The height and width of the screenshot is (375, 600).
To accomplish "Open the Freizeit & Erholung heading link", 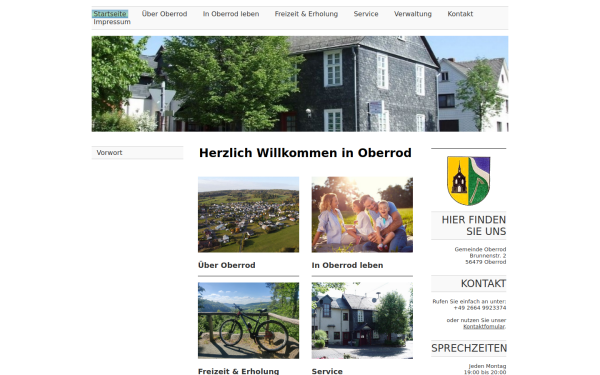I will 238,371.
